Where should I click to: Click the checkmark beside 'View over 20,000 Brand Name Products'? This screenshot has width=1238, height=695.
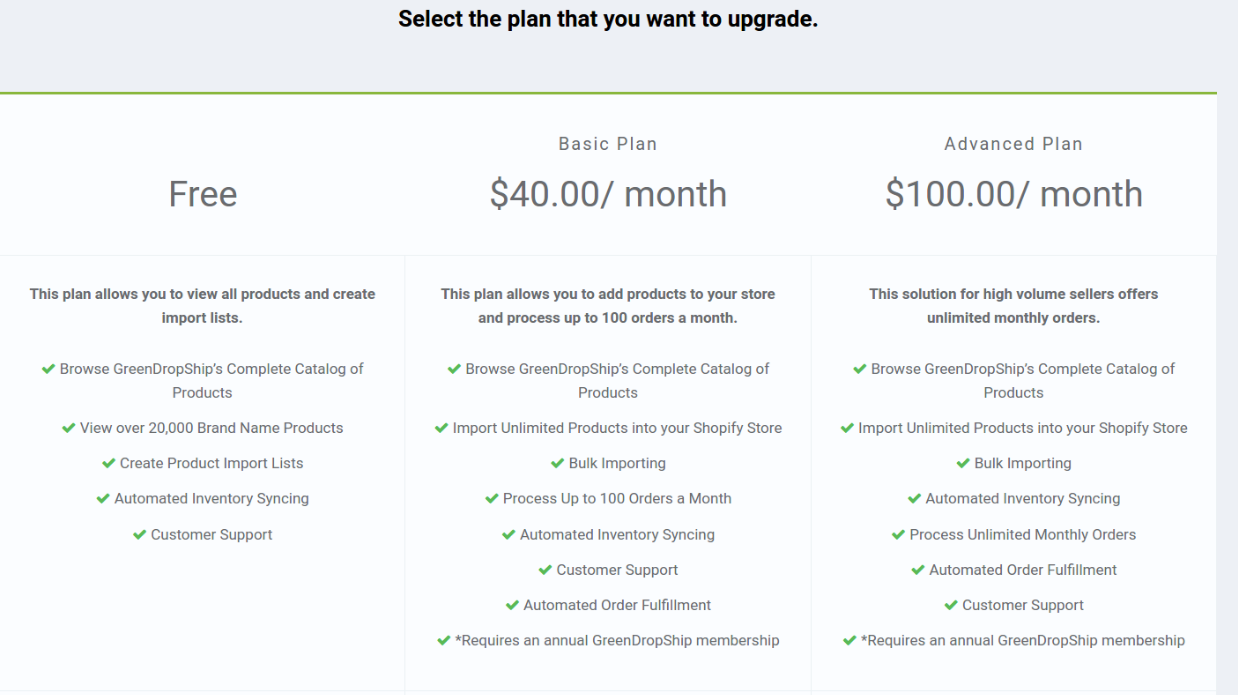click(69, 428)
